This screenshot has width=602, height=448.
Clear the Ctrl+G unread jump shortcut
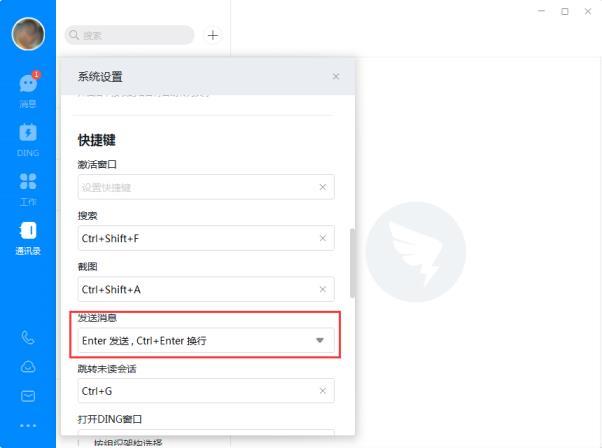pyautogui.click(x=323, y=391)
